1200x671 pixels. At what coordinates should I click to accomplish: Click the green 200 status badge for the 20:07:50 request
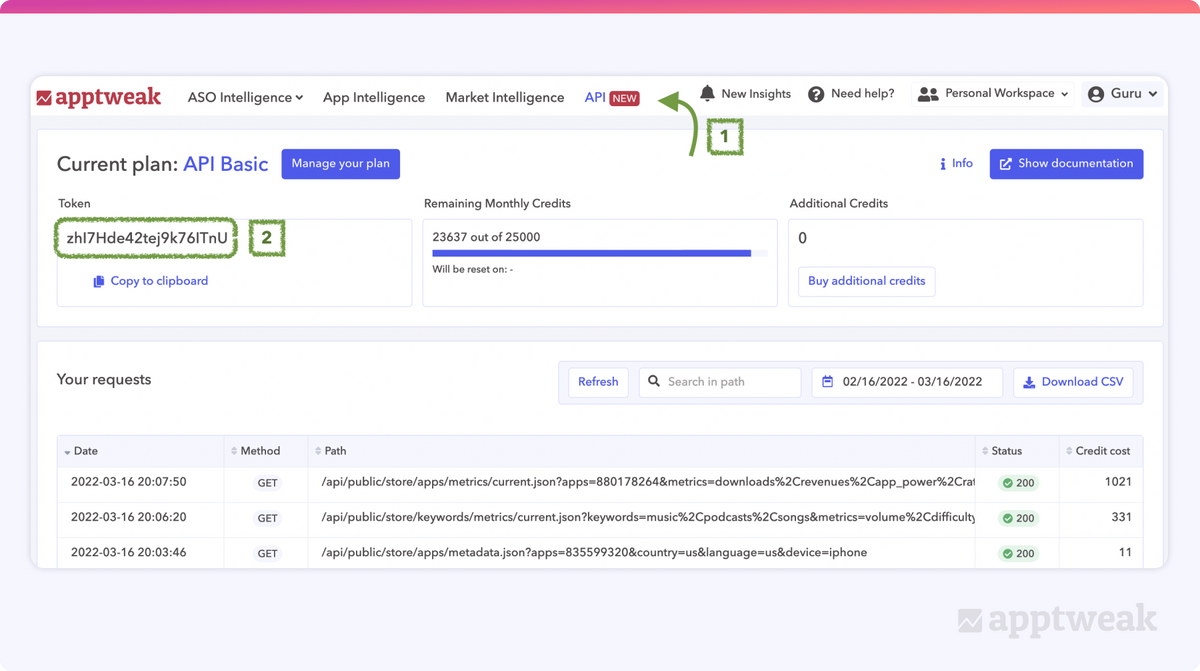pos(1018,483)
